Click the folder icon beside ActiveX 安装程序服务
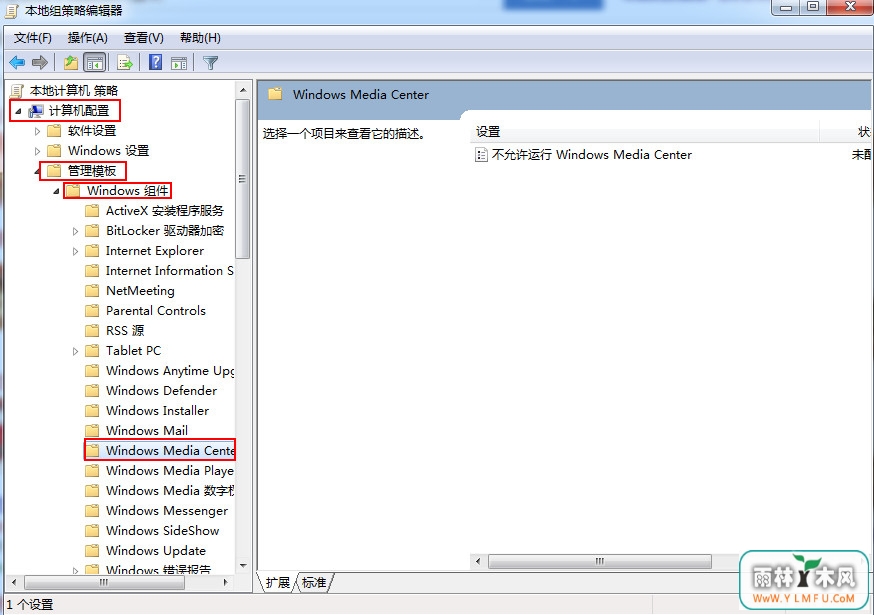874x615 pixels. [x=92, y=211]
